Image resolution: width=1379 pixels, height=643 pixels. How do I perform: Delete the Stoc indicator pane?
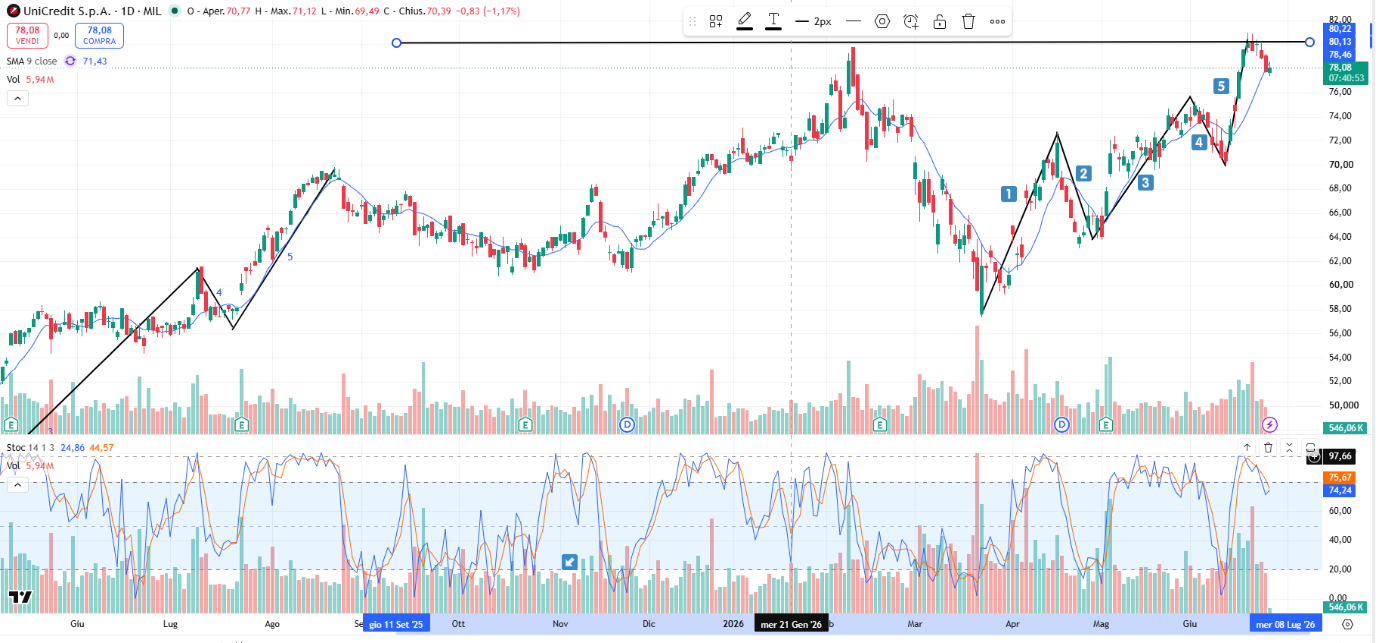coord(1268,448)
